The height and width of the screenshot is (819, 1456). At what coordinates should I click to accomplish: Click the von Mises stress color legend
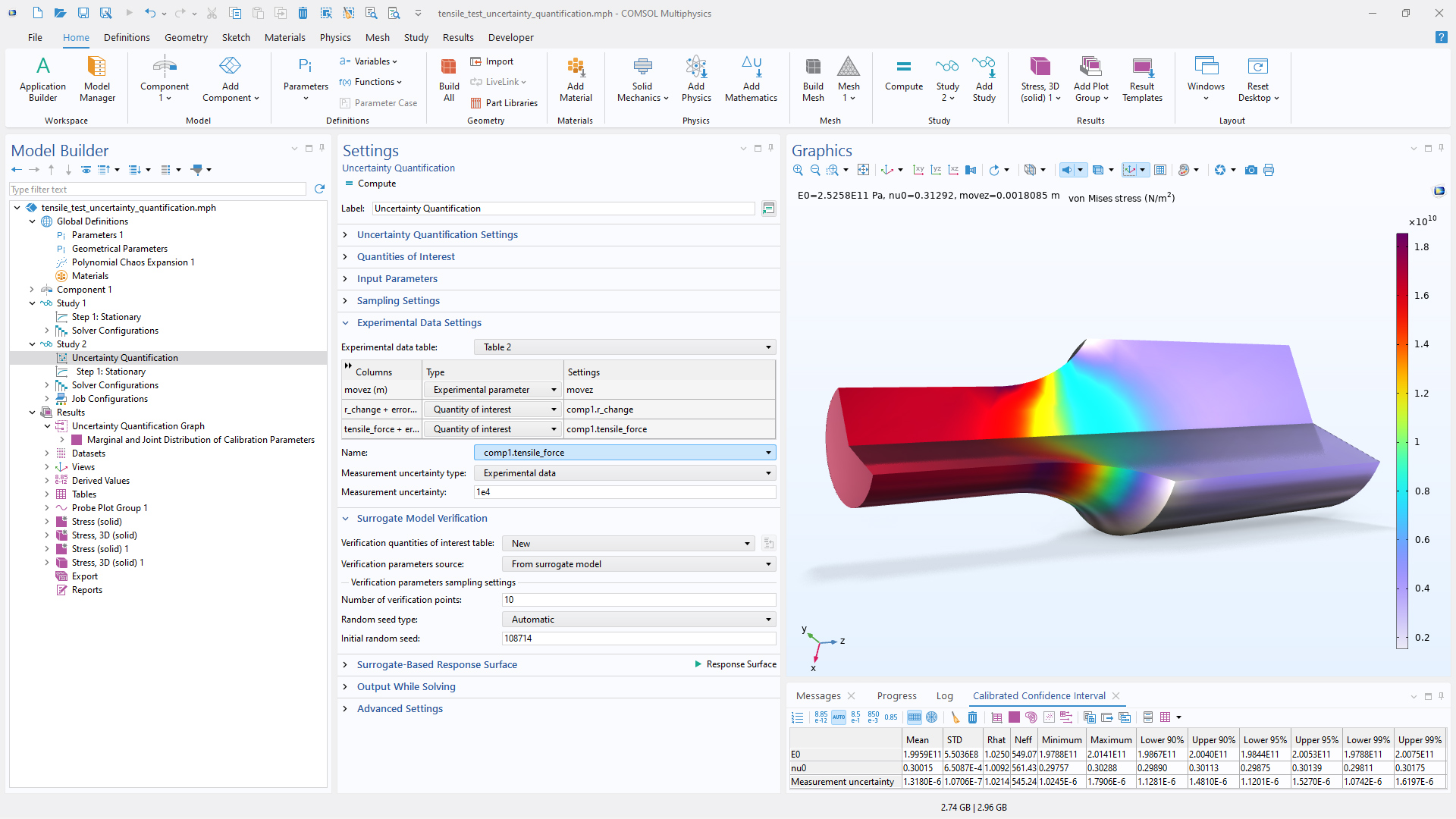click(1402, 440)
